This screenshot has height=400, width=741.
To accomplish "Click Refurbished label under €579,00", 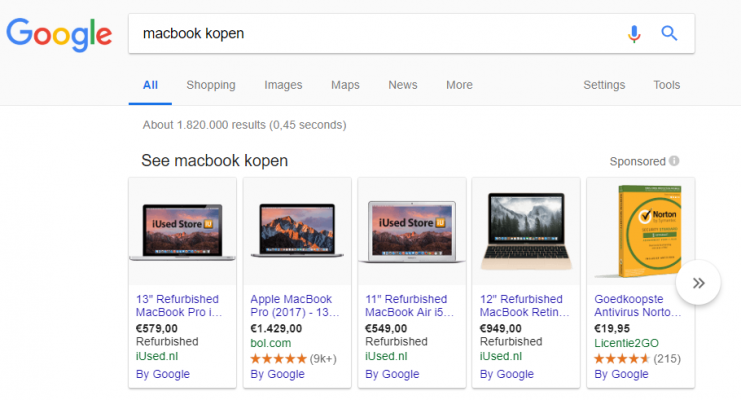I will tap(167, 341).
